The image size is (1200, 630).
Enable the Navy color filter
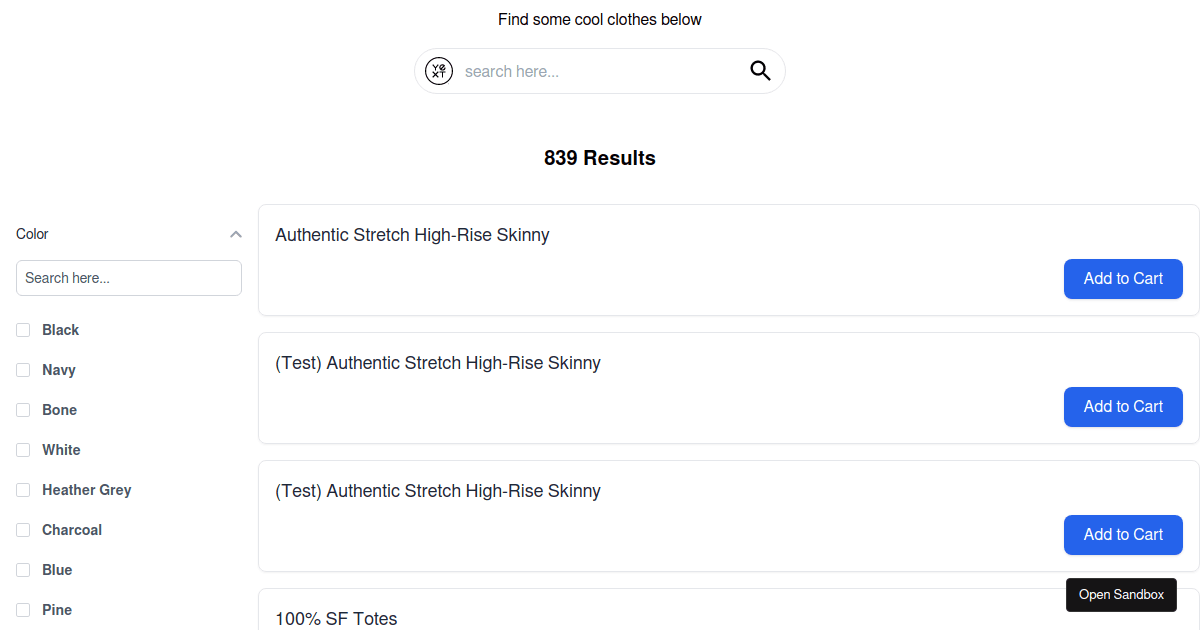click(x=23, y=370)
